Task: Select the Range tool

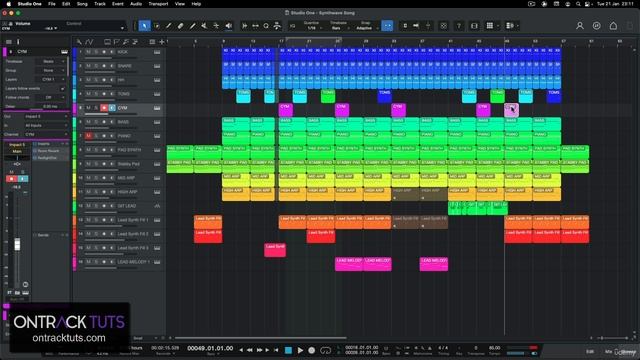Action: tap(156, 26)
